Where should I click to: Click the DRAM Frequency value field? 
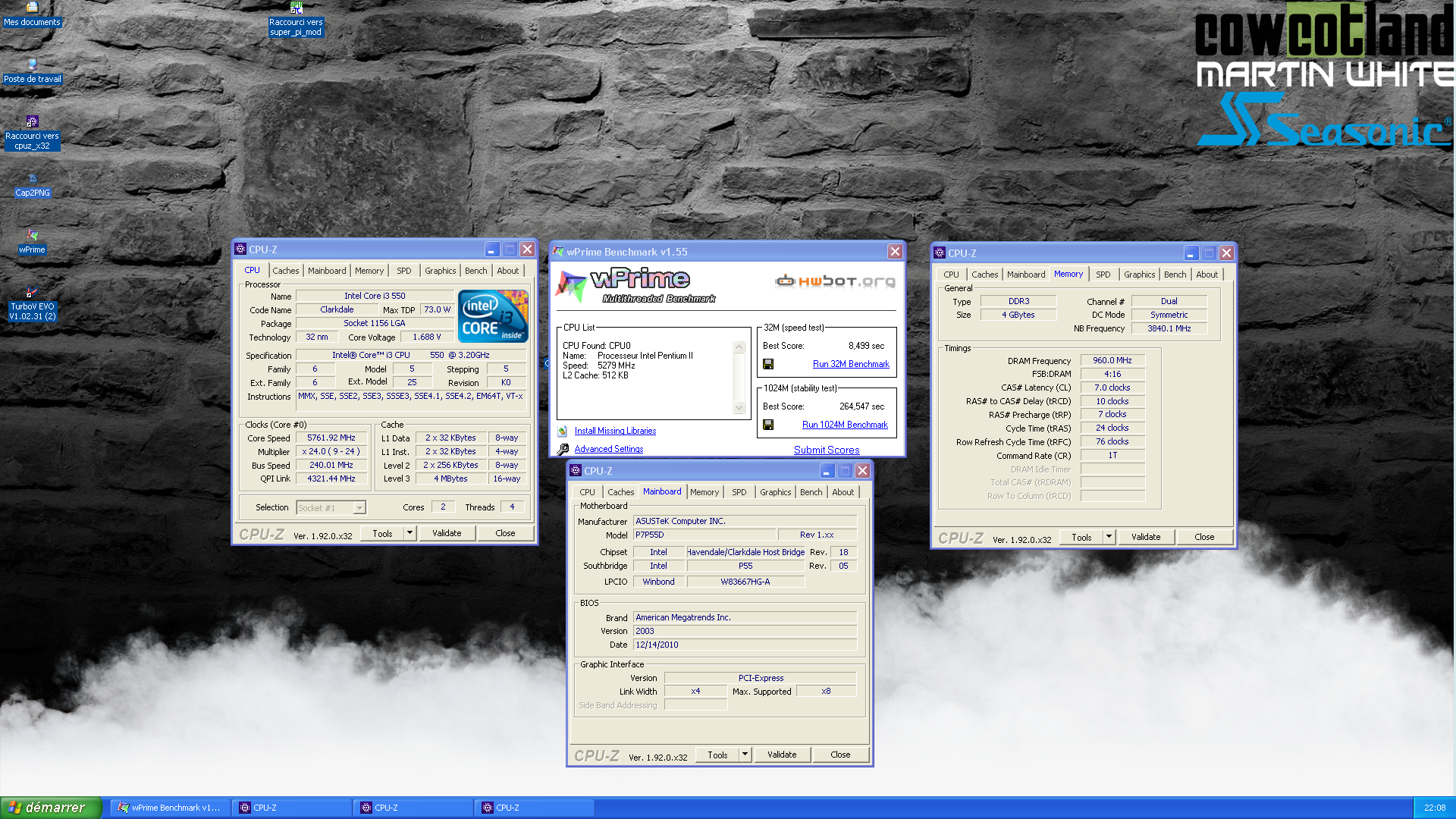1112,361
